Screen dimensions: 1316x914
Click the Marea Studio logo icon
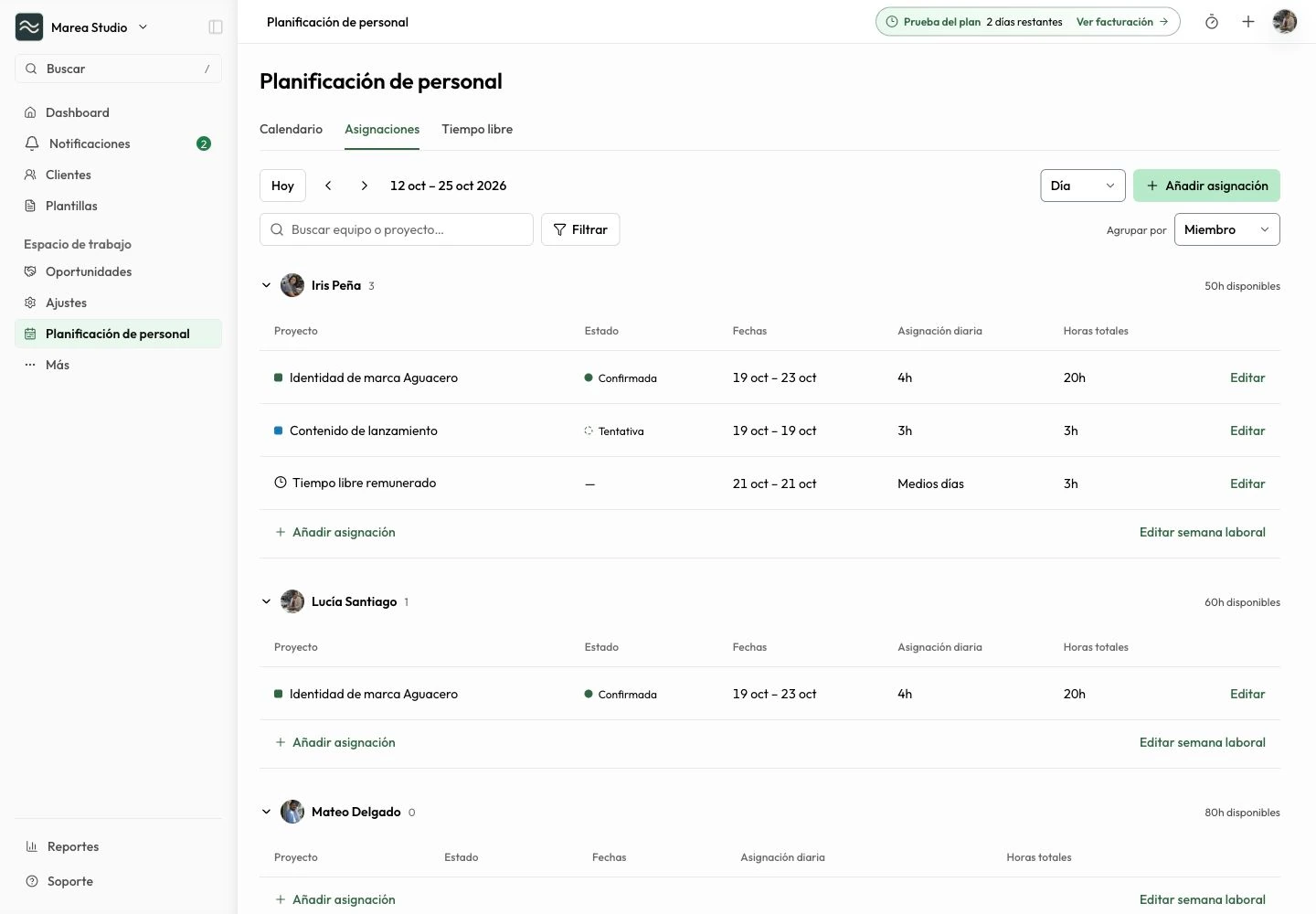[29, 27]
